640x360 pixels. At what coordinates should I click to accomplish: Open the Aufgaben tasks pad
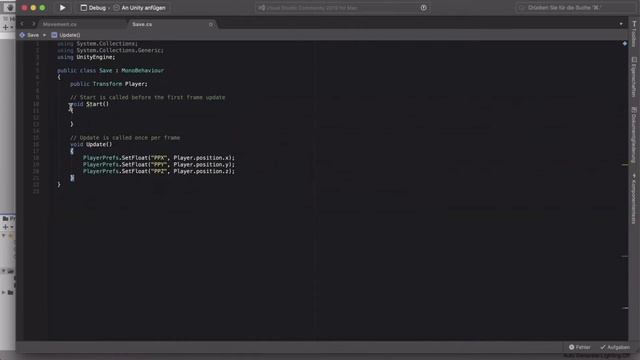point(615,347)
